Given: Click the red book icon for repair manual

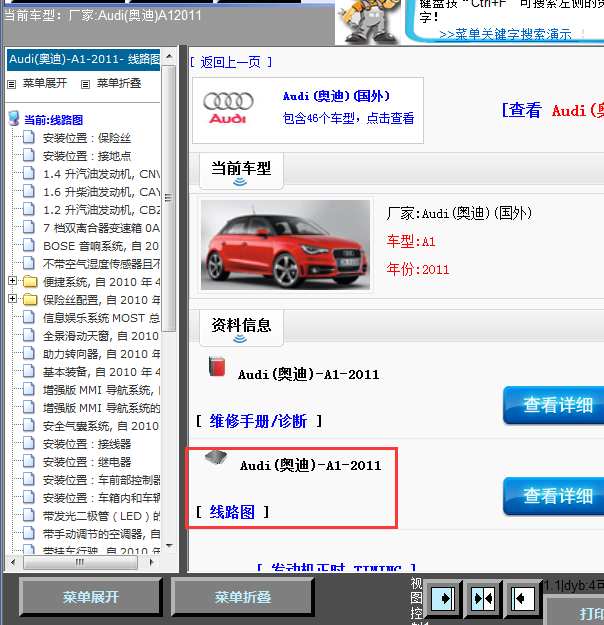Looking at the screenshot, I should click(x=217, y=366).
